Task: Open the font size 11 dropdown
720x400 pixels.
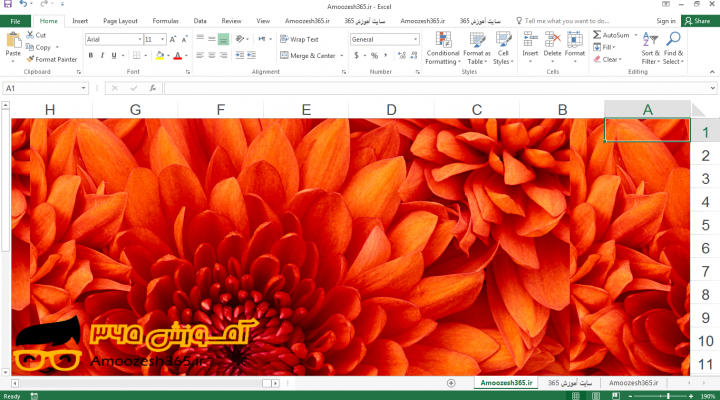Action: point(163,39)
